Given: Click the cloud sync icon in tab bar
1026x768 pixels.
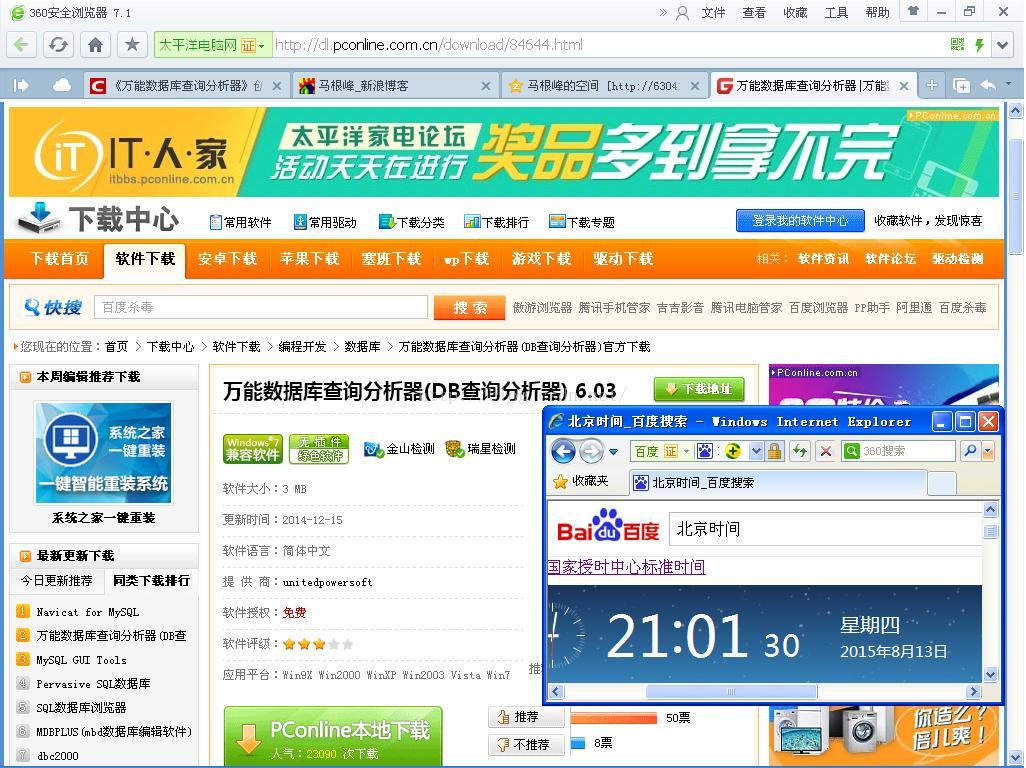Looking at the screenshot, I should pos(62,85).
